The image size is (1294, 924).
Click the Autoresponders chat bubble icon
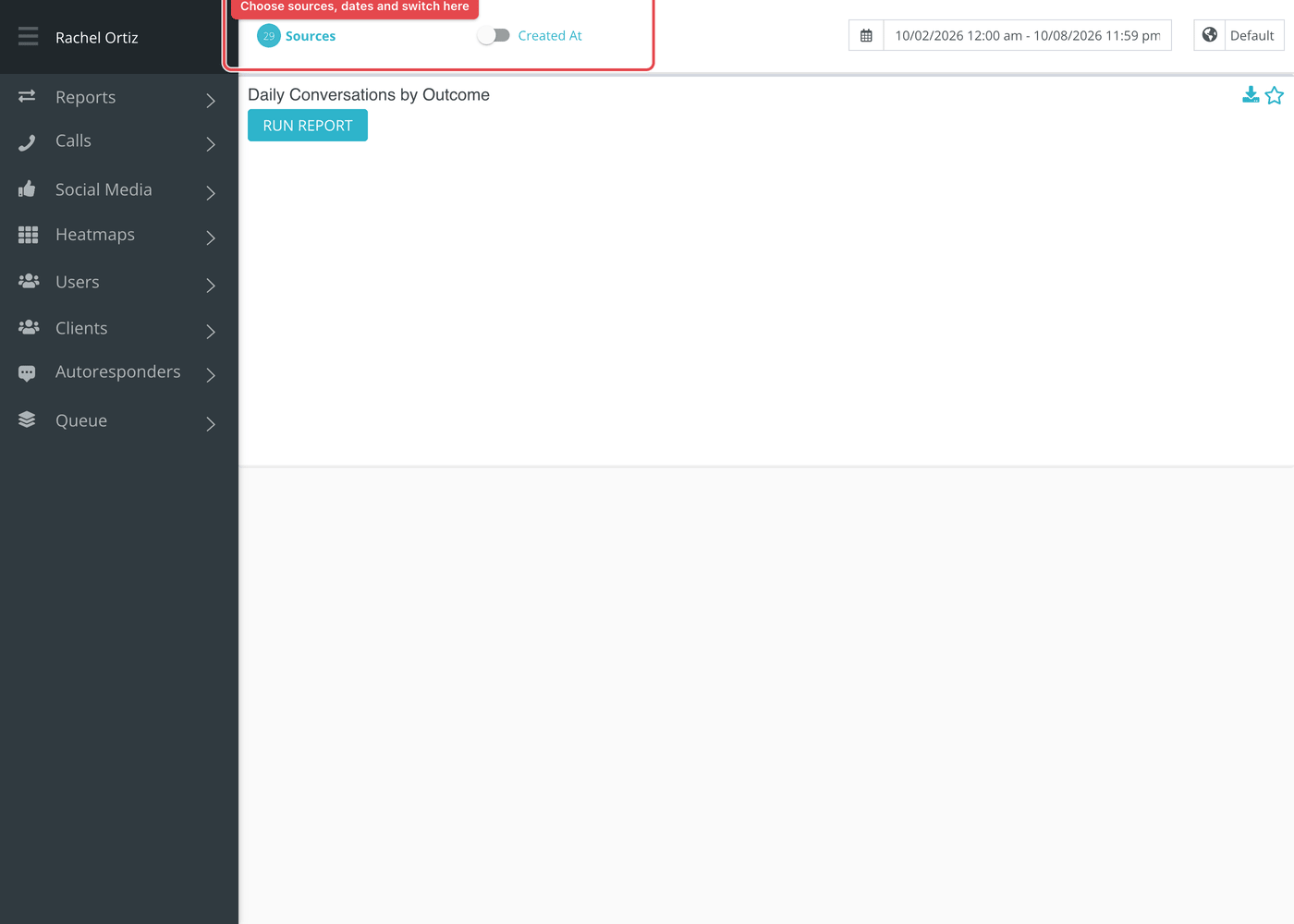pos(27,372)
